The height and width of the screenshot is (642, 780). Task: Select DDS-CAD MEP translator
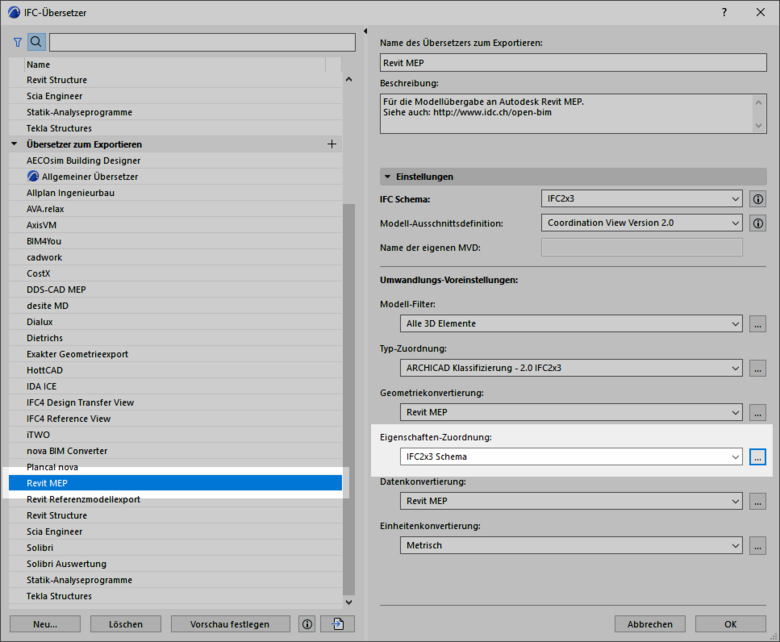175,289
